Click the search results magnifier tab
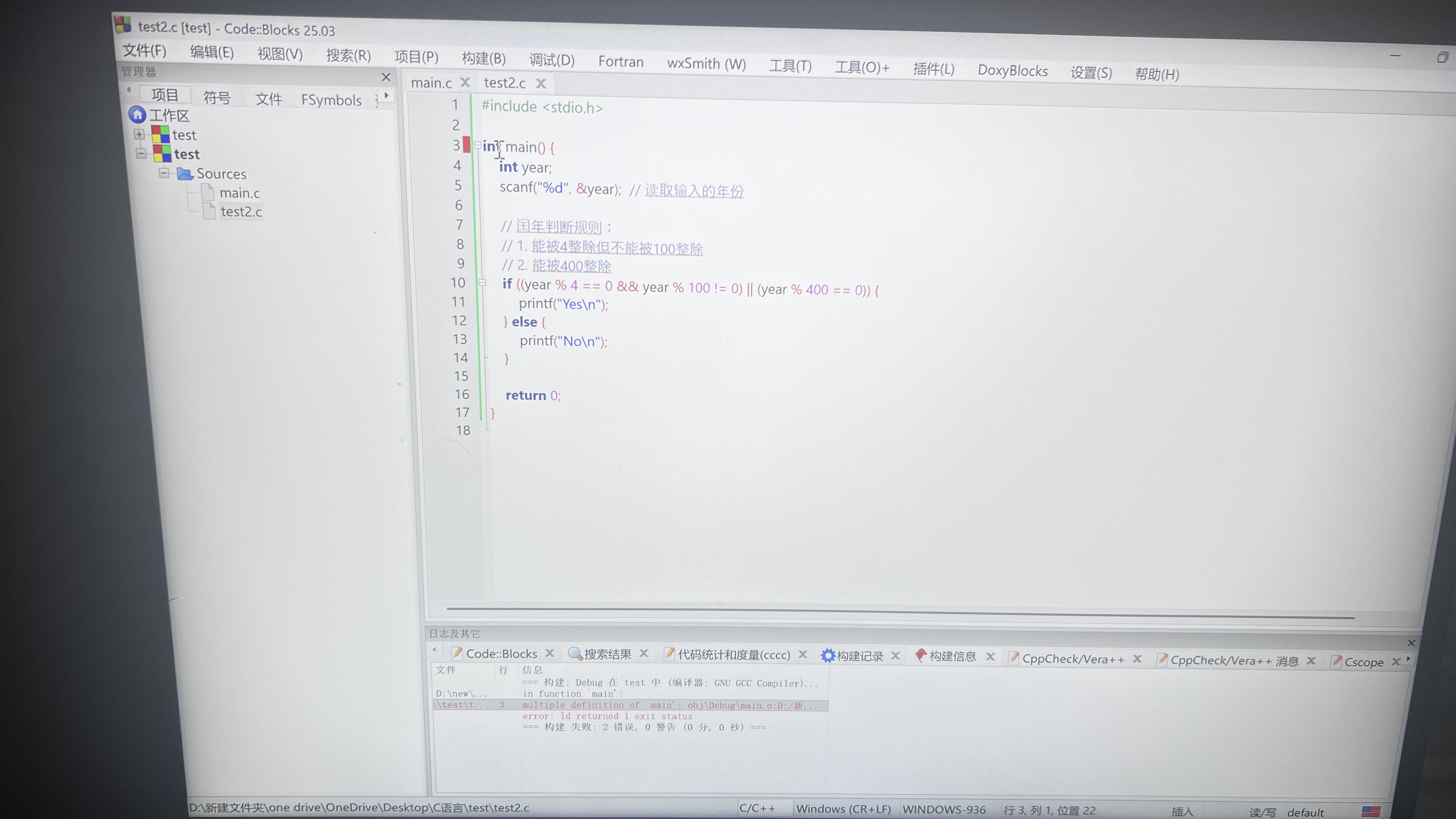 (x=600, y=654)
